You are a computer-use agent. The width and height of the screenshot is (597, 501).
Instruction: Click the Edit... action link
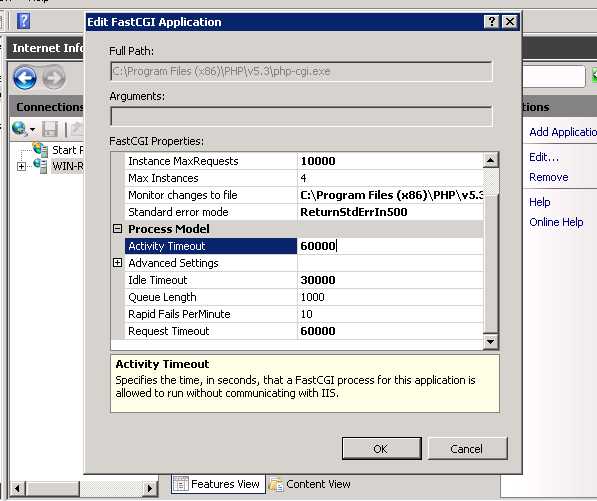pyautogui.click(x=544, y=157)
